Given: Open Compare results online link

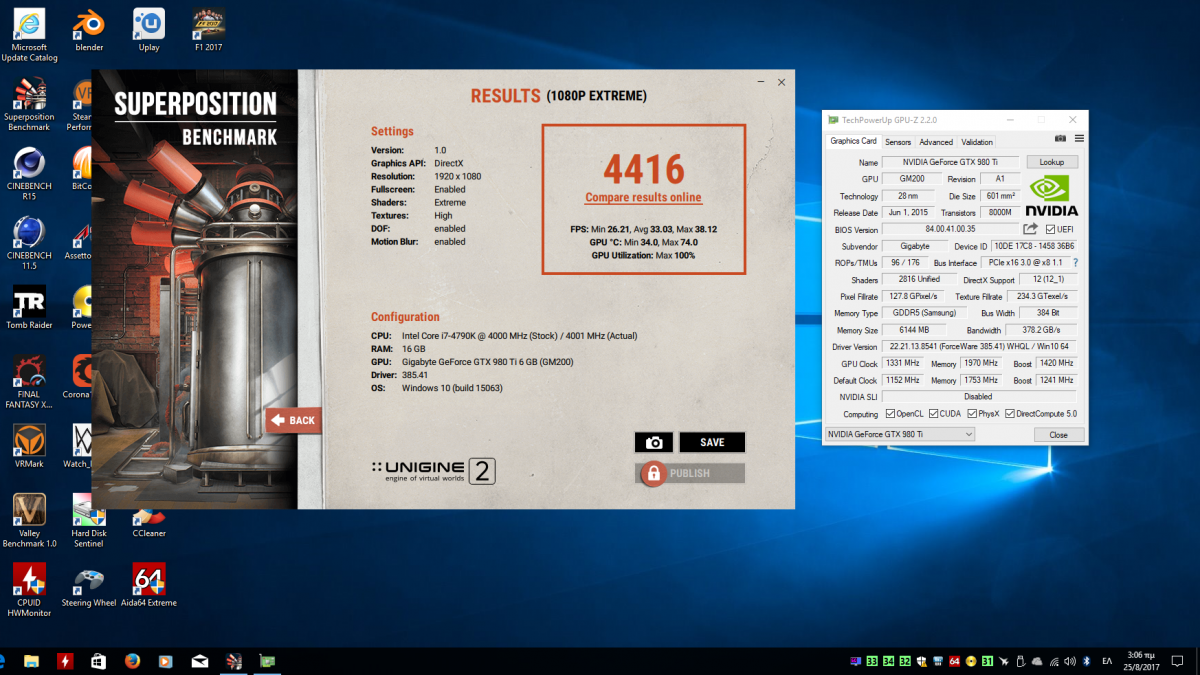Looking at the screenshot, I should point(643,197).
